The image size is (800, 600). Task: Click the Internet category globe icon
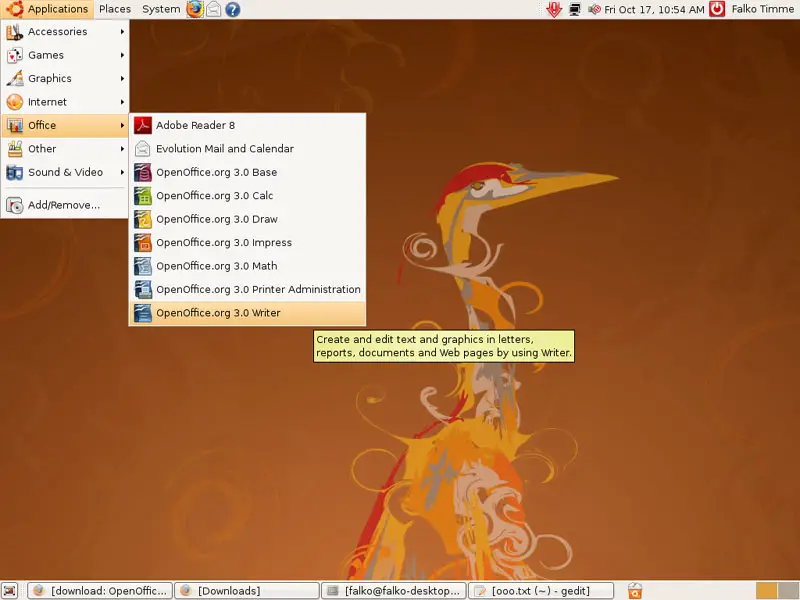point(15,102)
